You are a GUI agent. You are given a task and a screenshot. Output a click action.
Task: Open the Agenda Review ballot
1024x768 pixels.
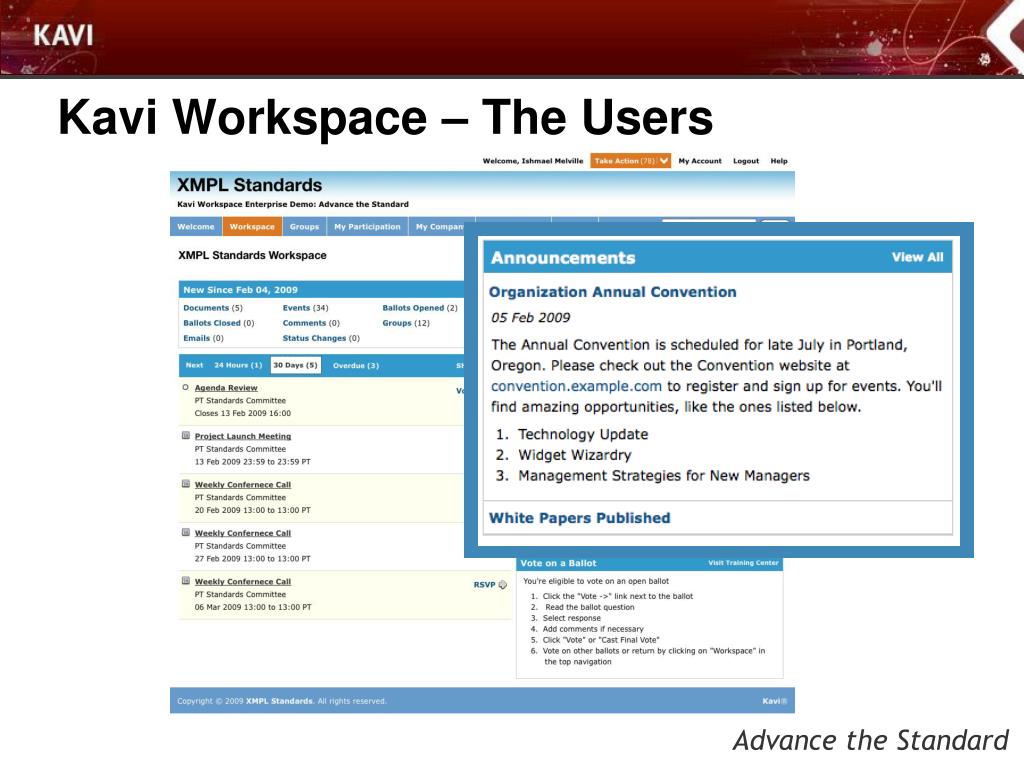226,388
